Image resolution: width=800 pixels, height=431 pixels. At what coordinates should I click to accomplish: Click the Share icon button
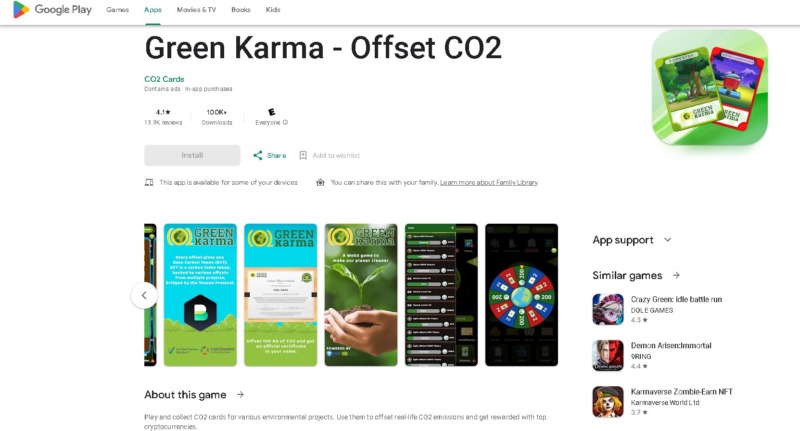[258, 155]
